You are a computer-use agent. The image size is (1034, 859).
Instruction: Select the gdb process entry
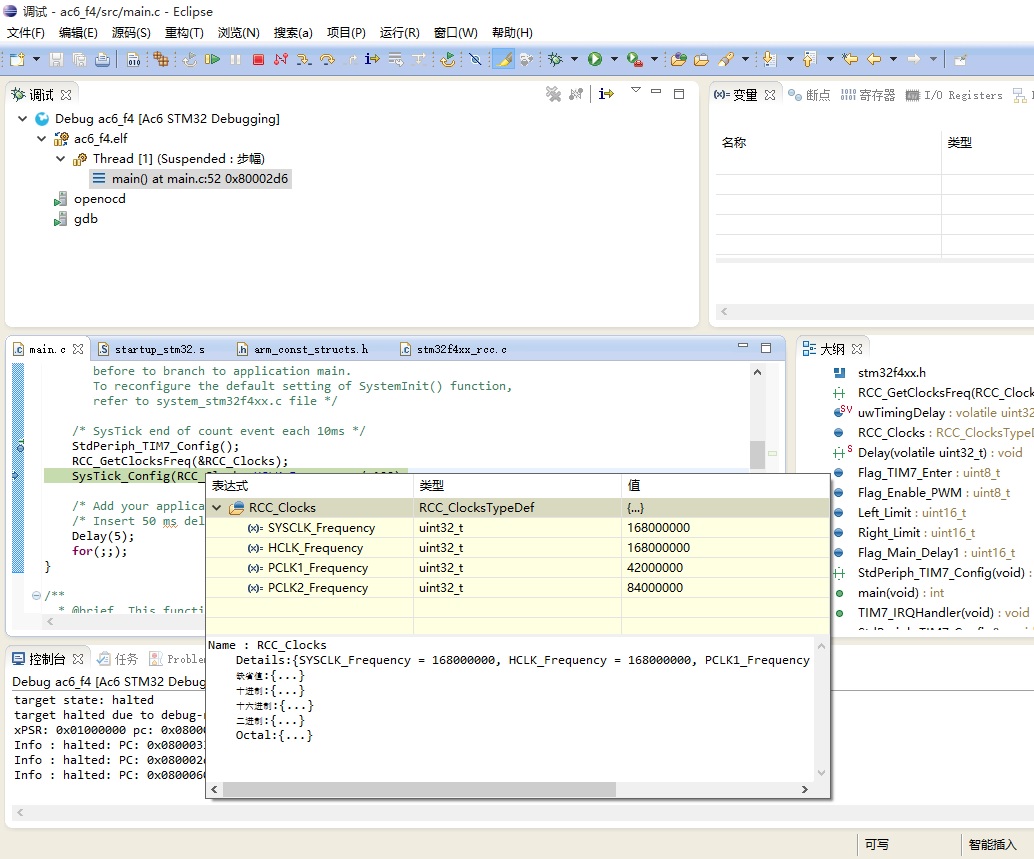[86, 219]
